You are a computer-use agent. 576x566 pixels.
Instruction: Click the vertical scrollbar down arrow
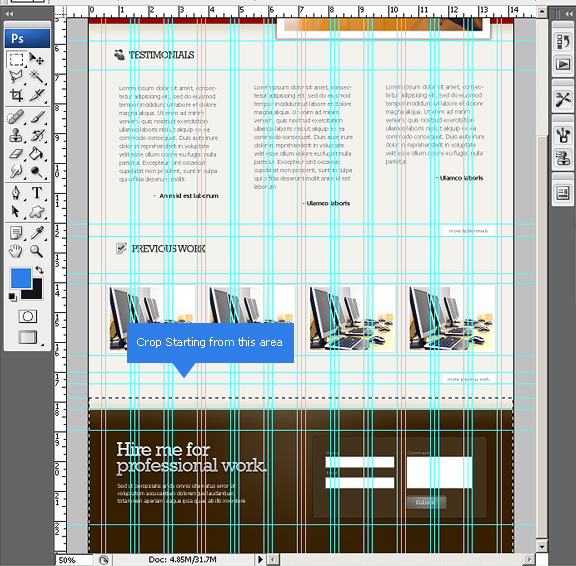click(x=542, y=547)
